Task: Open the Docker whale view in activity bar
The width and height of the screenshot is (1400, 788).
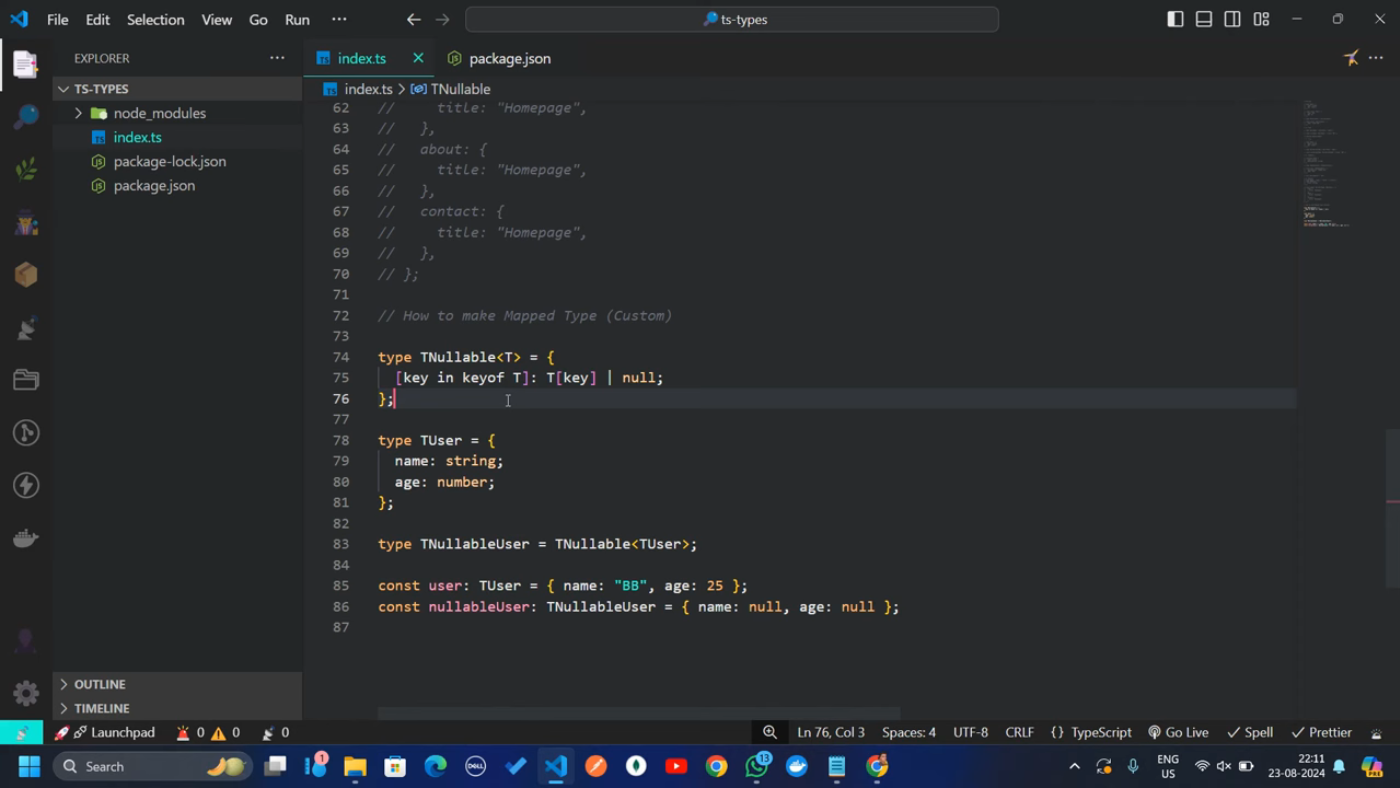Action: pos(26,538)
